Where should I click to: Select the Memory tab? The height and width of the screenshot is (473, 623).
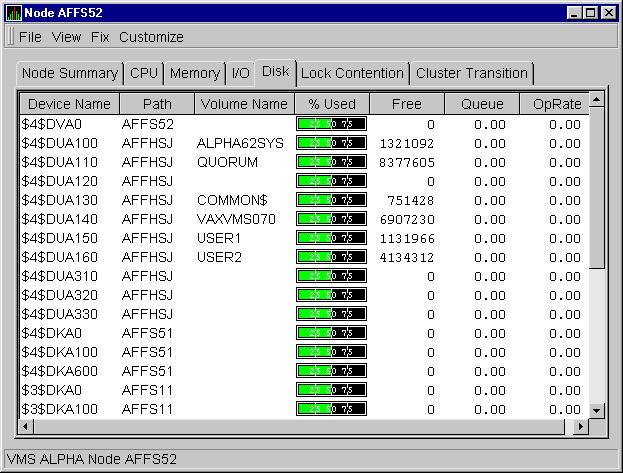point(194,73)
